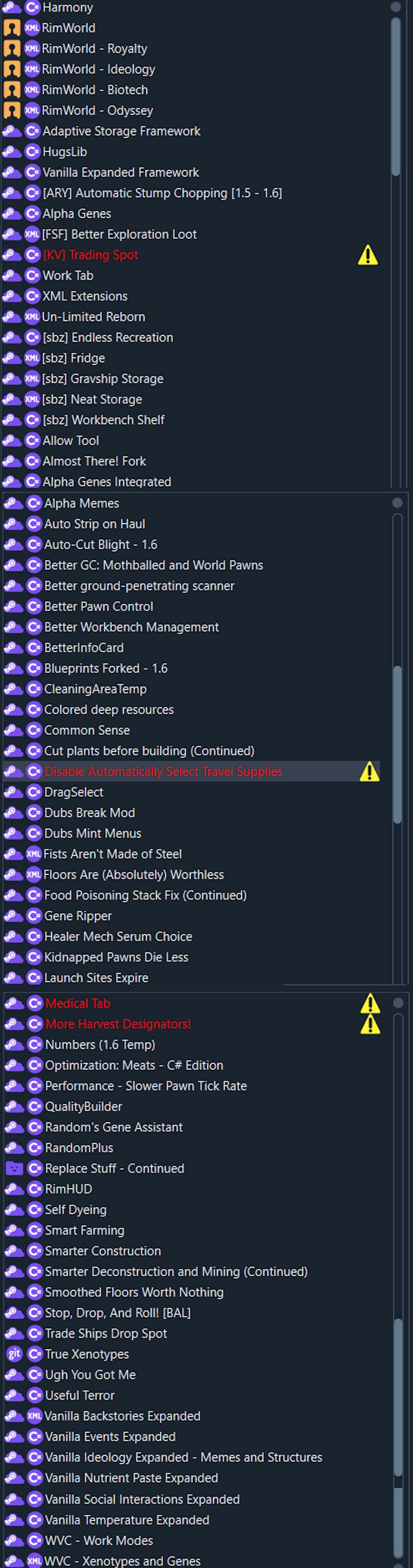The image size is (413, 1568).
Task: Select the Common Sense mod entry
Action: coord(87,730)
